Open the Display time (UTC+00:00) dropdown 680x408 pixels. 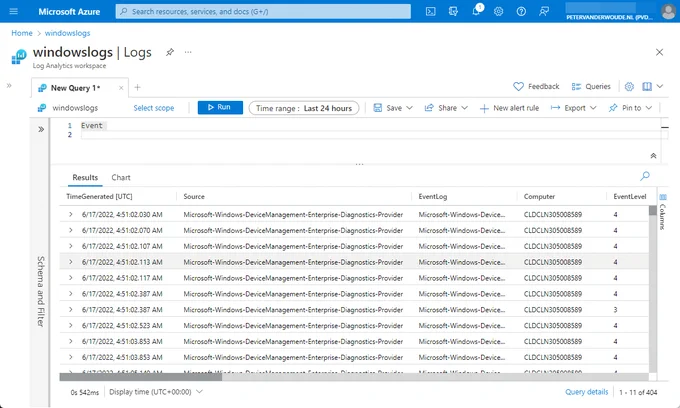(x=156, y=392)
